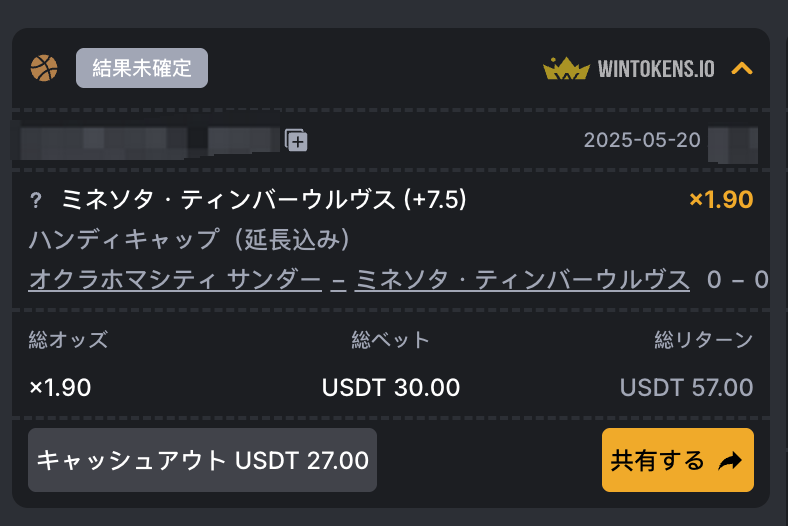Collapse the bet slip with orange chevron

point(742,68)
